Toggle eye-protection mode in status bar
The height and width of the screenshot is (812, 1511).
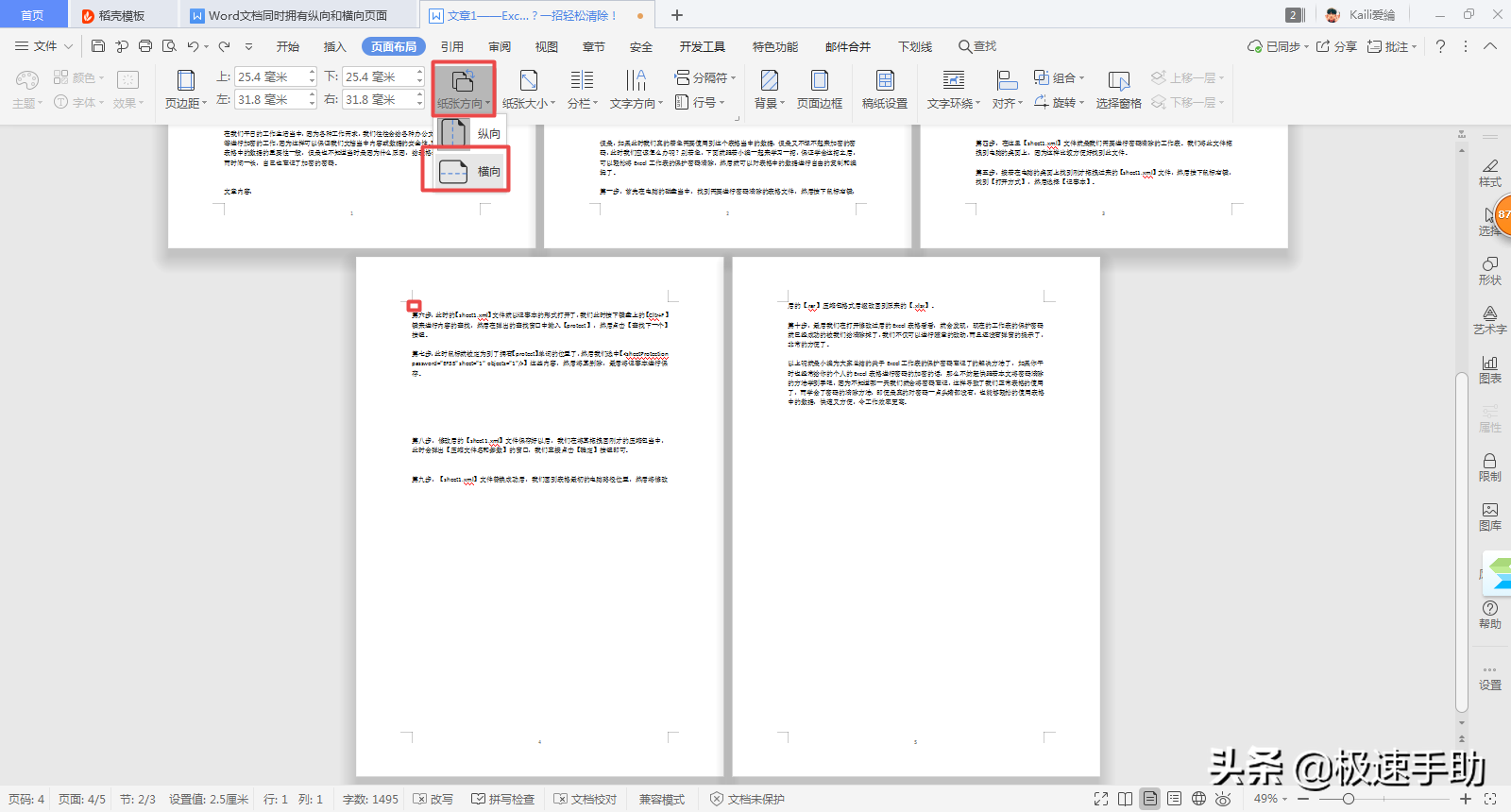pos(1223,799)
